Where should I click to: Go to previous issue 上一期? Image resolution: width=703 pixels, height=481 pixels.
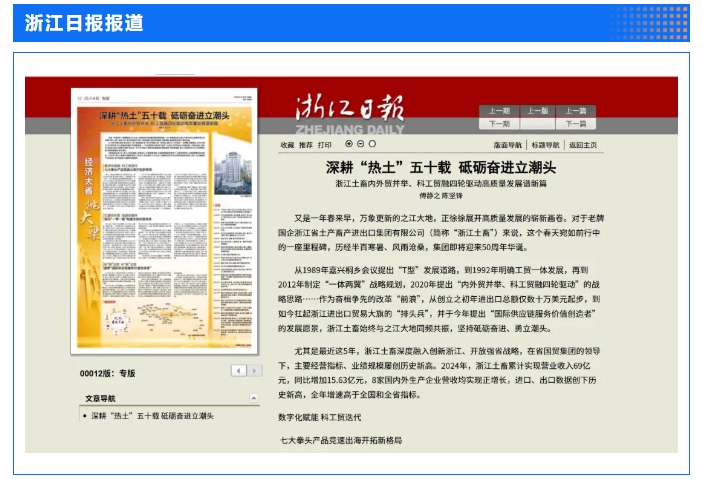(x=499, y=111)
